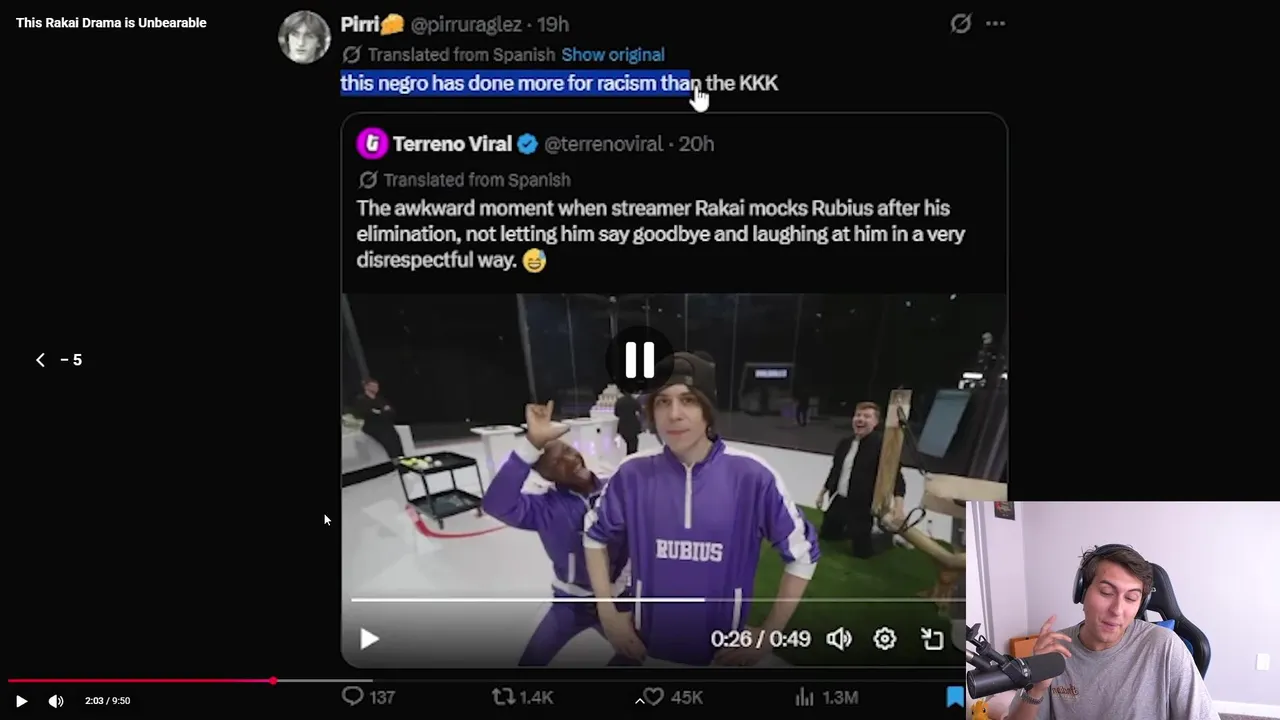Viewport: 1280px width, 720px height.
Task: Click the outer video play button
Action: pyautogui.click(x=21, y=701)
